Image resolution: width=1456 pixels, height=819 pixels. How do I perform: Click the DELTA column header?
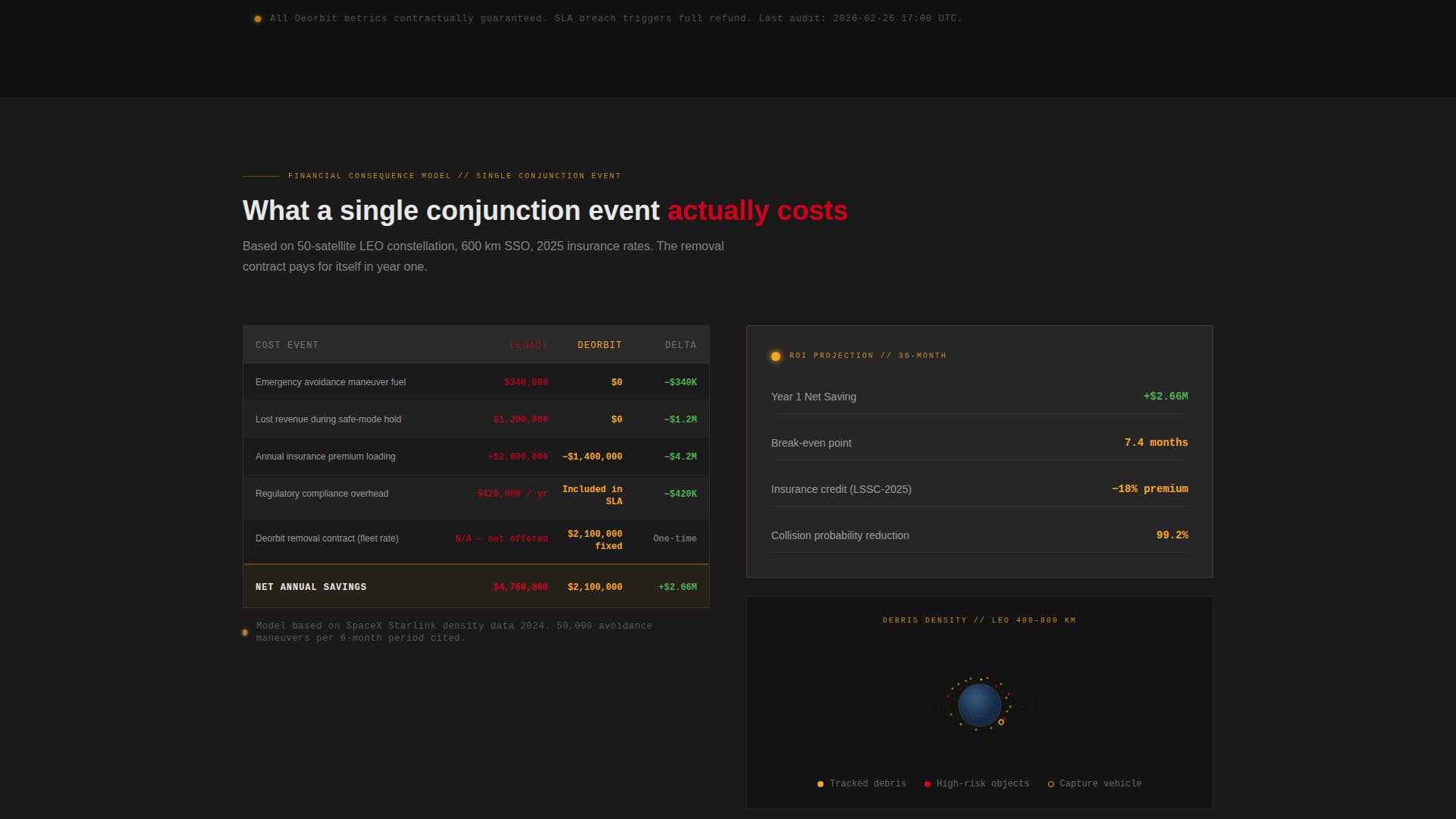click(x=680, y=345)
